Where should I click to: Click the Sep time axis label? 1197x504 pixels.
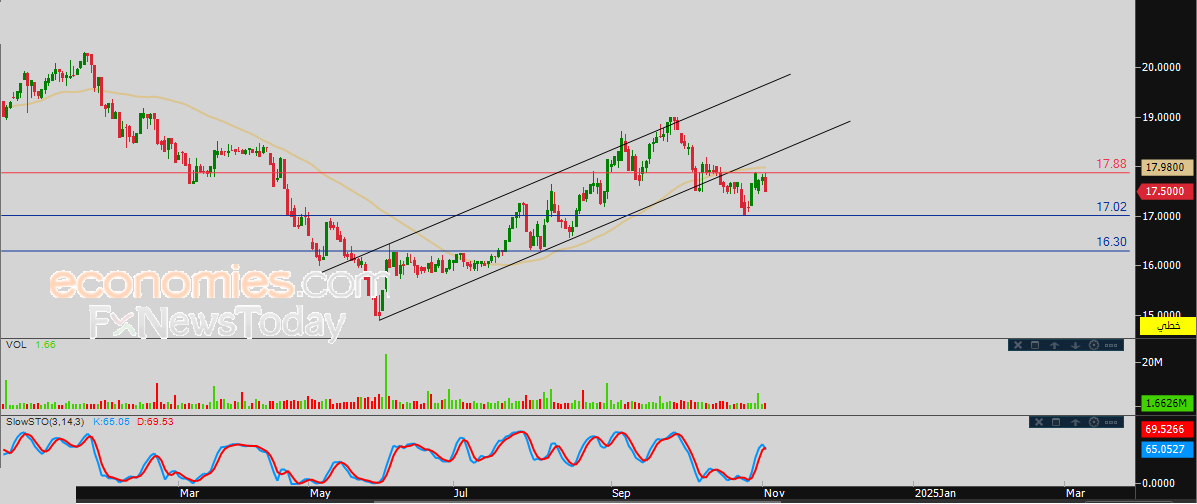point(622,494)
